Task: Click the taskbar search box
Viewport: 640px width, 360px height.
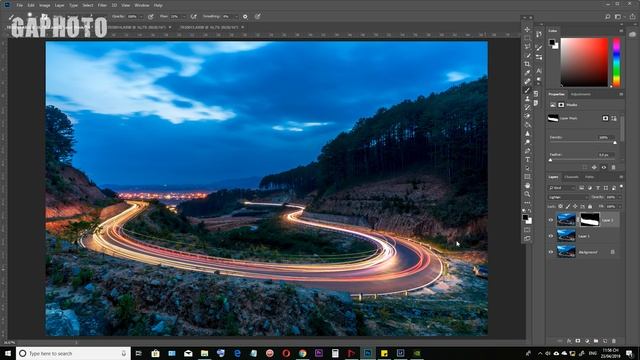Action: click(x=73, y=353)
